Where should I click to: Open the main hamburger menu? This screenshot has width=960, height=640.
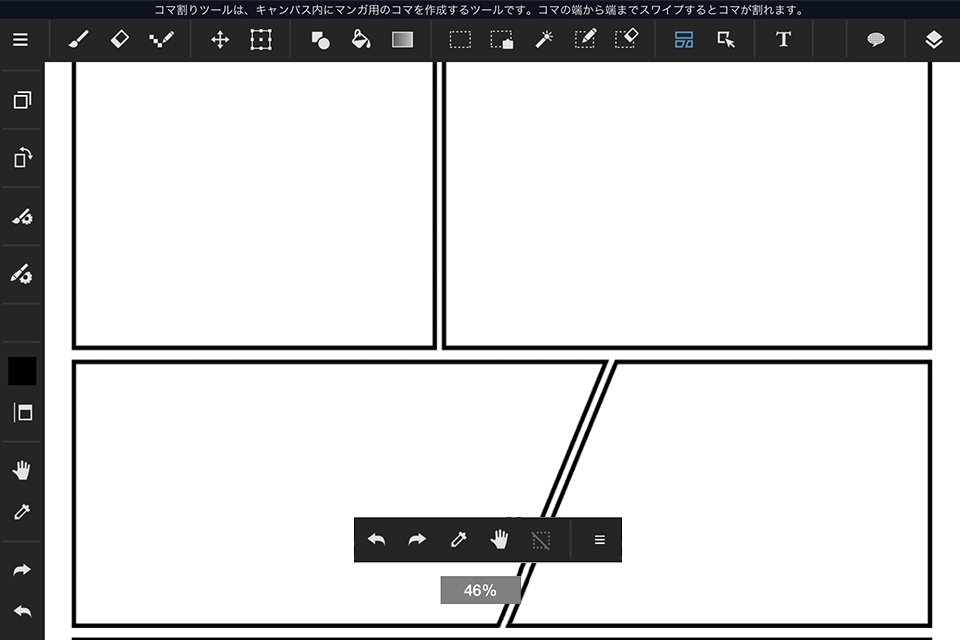(20, 40)
